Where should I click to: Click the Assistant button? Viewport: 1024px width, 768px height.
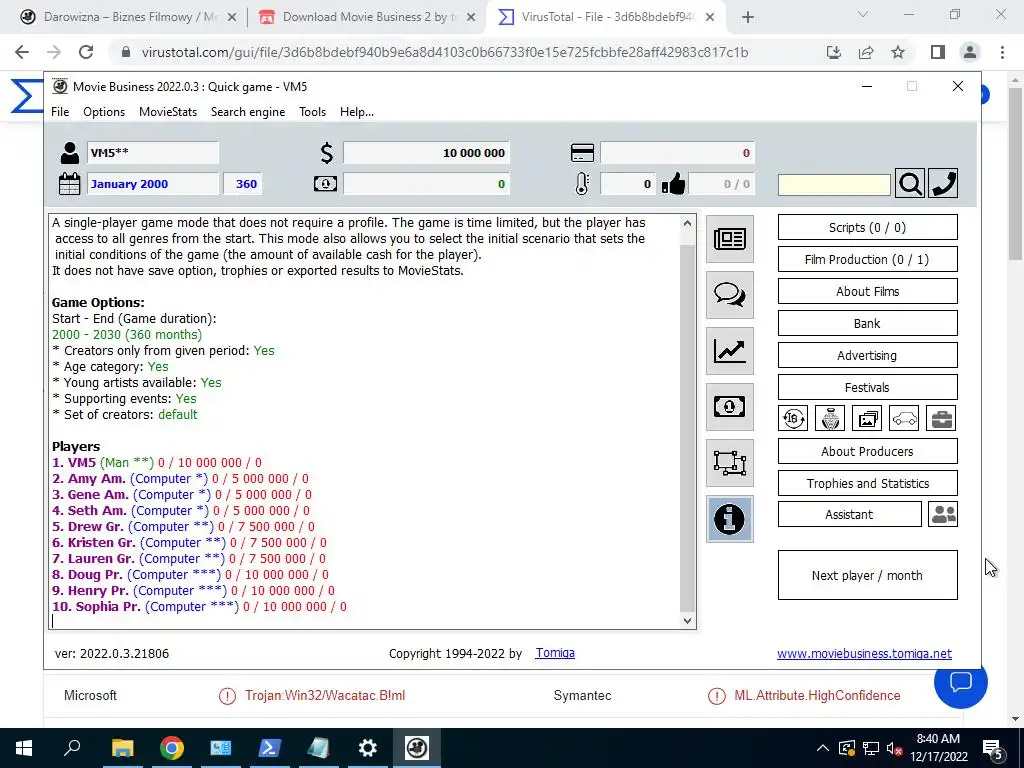[x=850, y=515]
